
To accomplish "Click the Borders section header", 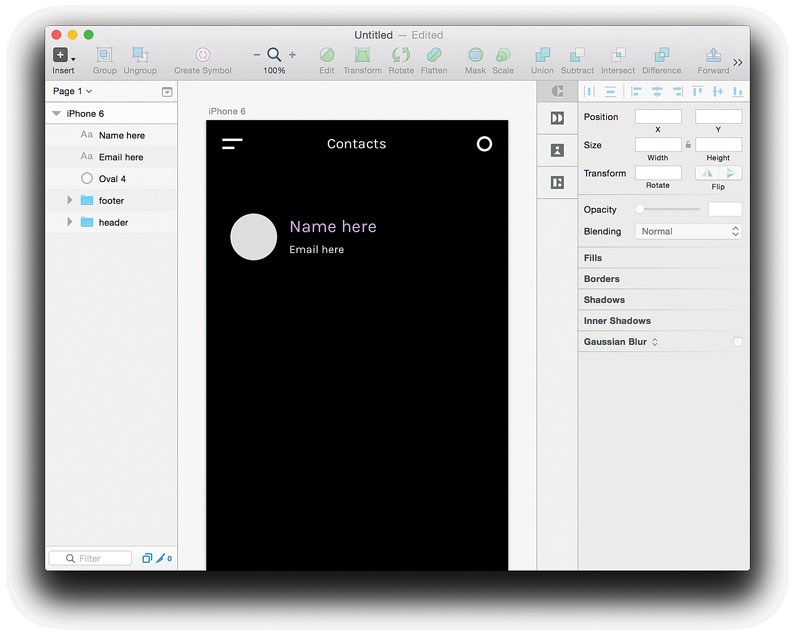I will [601, 278].
